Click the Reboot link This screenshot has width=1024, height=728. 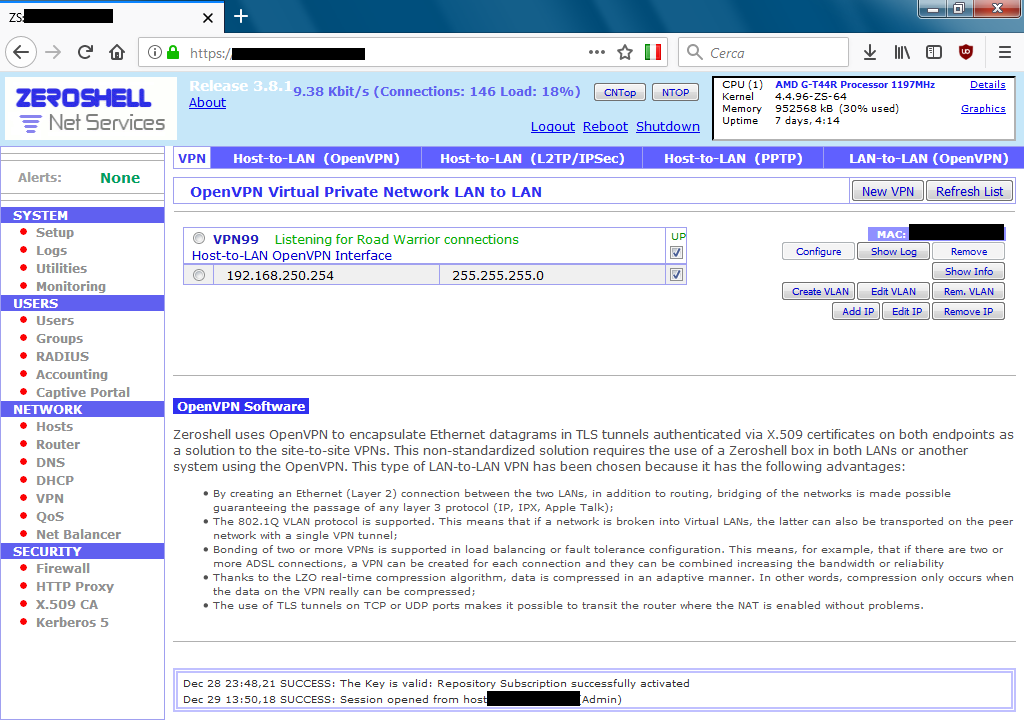[605, 127]
